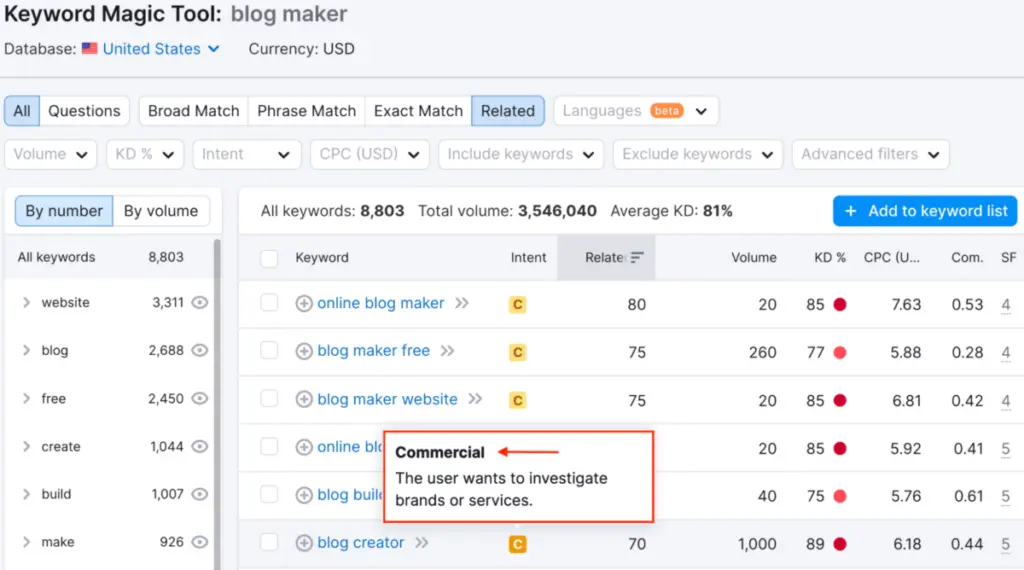Click plus icon beside blog creator keyword
This screenshot has height=570, width=1024.
pyautogui.click(x=304, y=543)
